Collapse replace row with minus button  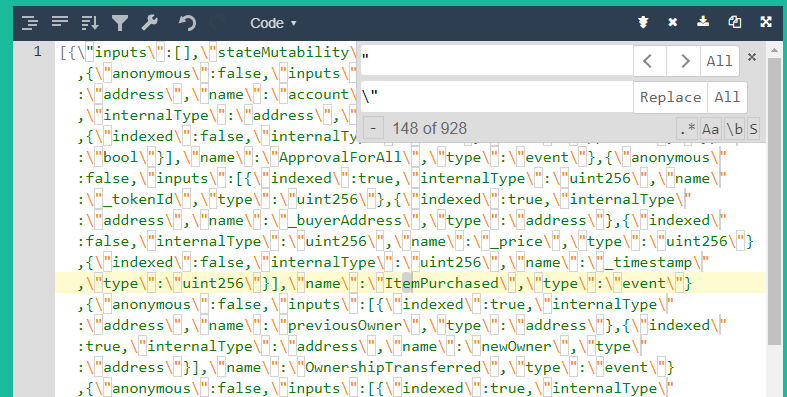pyautogui.click(x=373, y=128)
